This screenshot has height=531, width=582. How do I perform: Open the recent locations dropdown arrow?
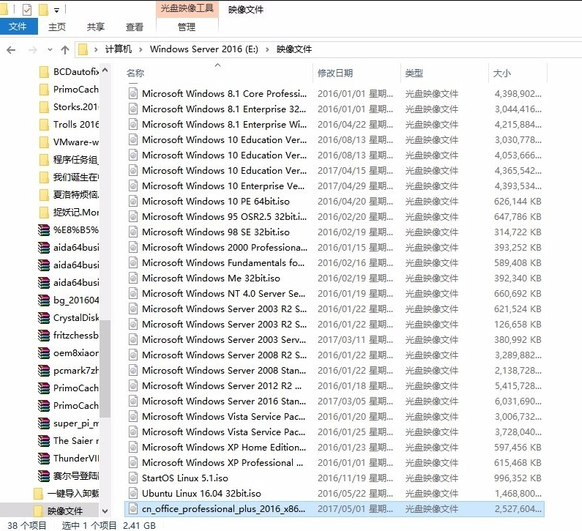50,50
